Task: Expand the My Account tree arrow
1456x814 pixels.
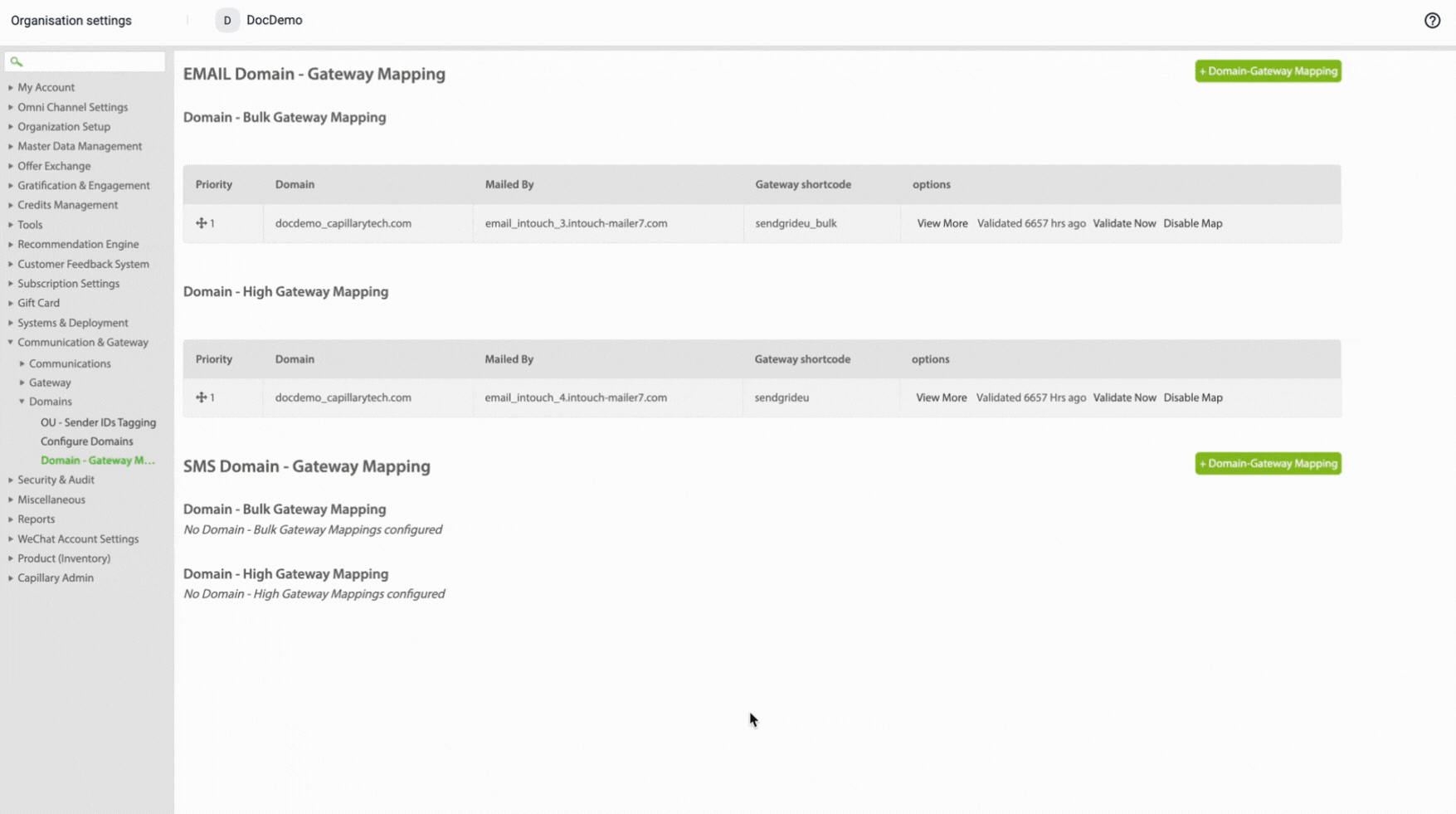Action: click(11, 87)
